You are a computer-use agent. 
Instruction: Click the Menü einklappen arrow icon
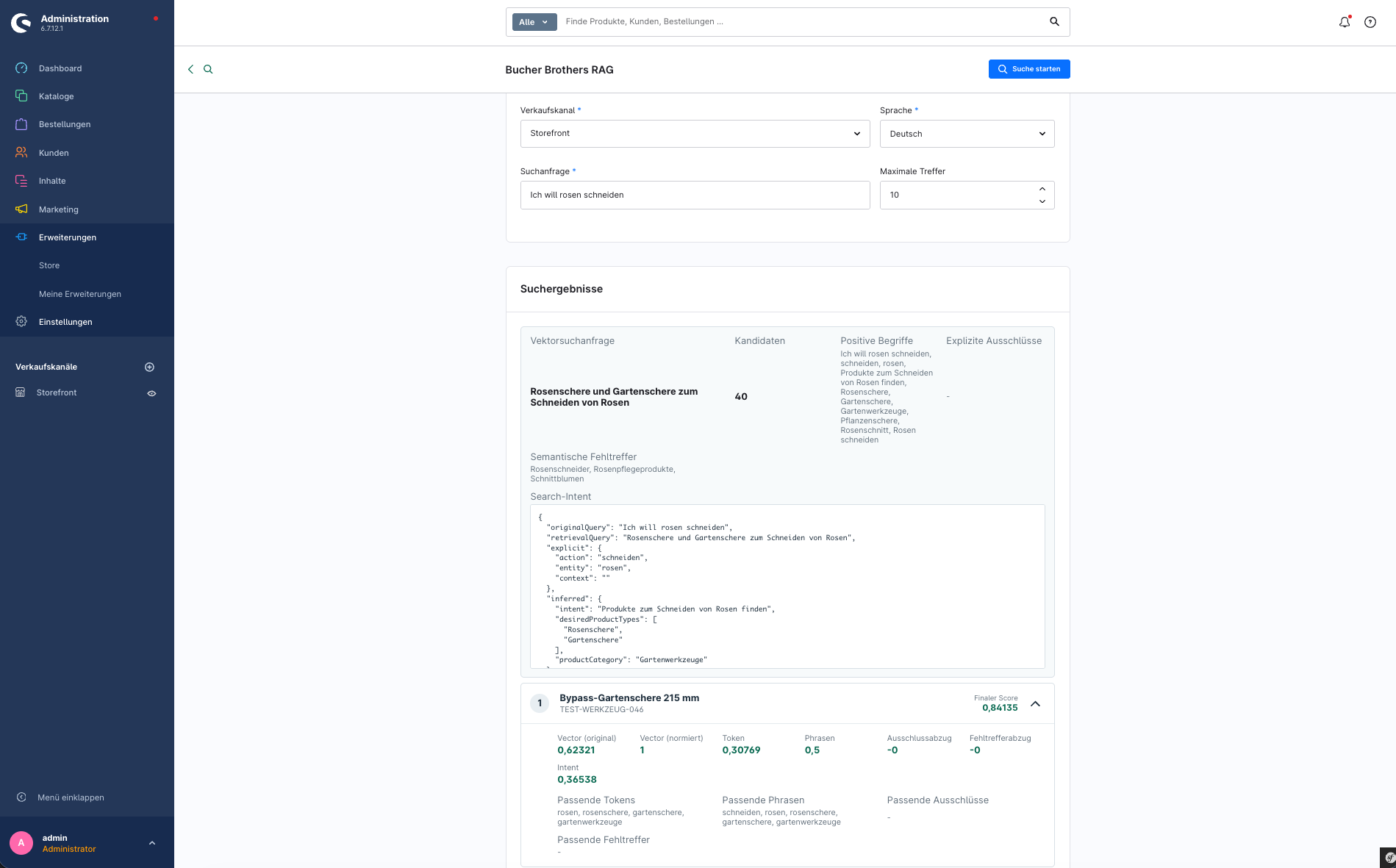21,797
